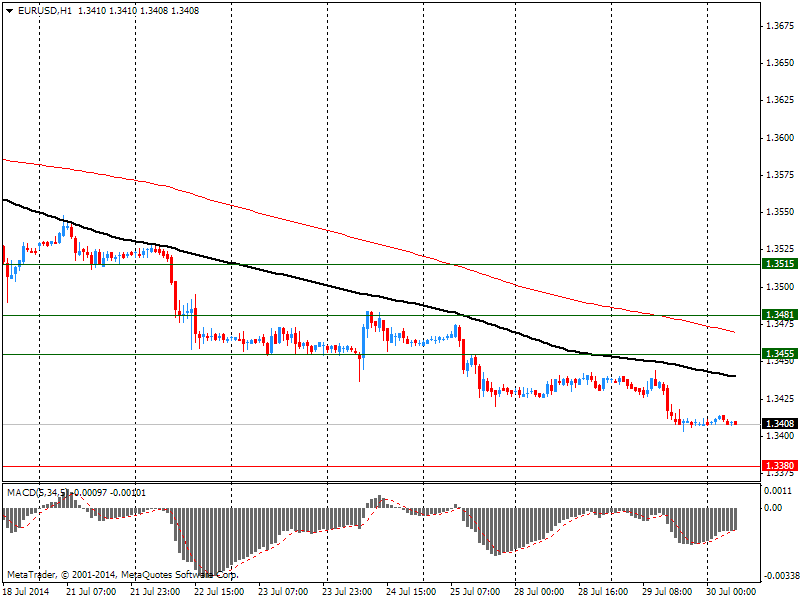Select the 1.3525 price scale value
Viewport: 800px width, 600px height.
tap(781, 249)
